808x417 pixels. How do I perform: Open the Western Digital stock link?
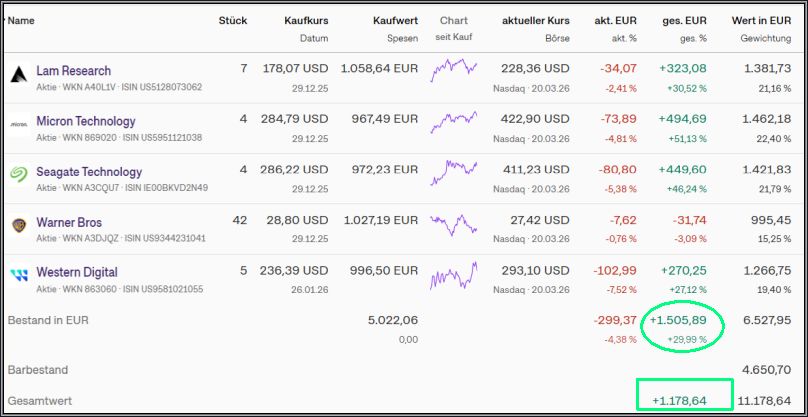(77, 272)
